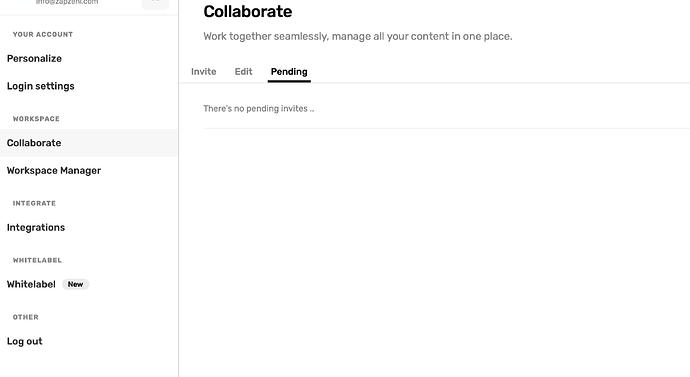Open the Integrations page
Screen dimensions: 690x377
36,227
